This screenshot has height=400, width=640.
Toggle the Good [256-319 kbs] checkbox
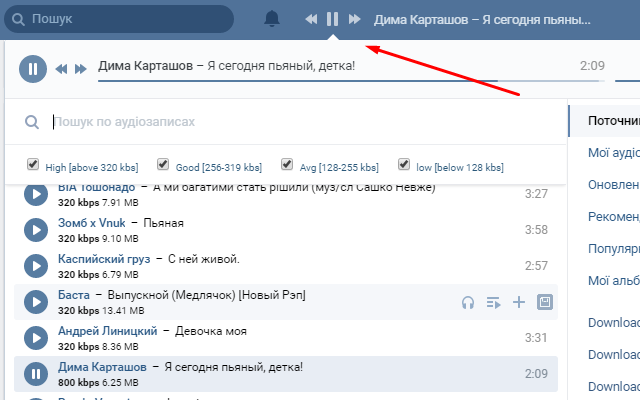point(163,164)
